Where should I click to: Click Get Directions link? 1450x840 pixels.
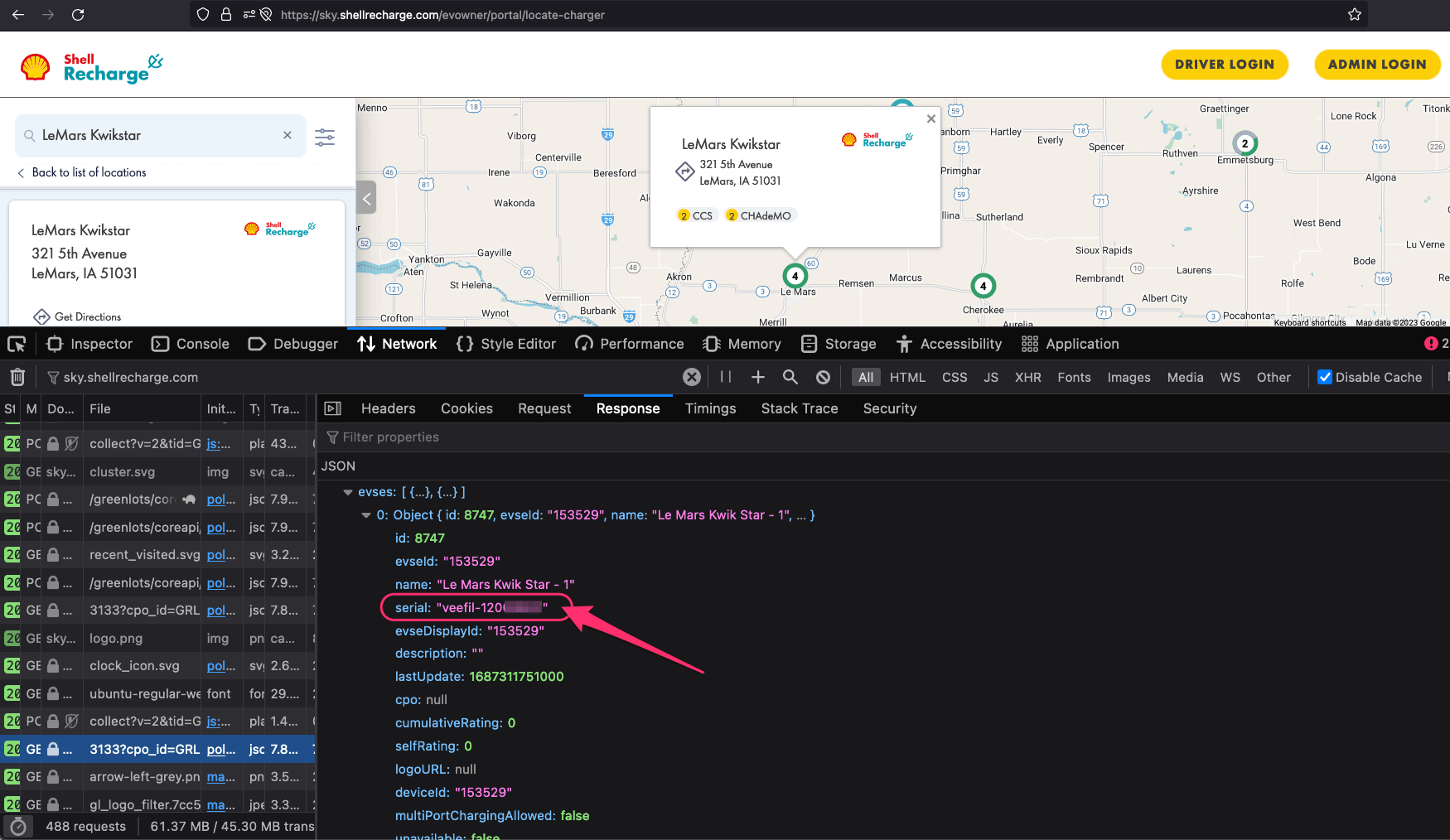77,316
